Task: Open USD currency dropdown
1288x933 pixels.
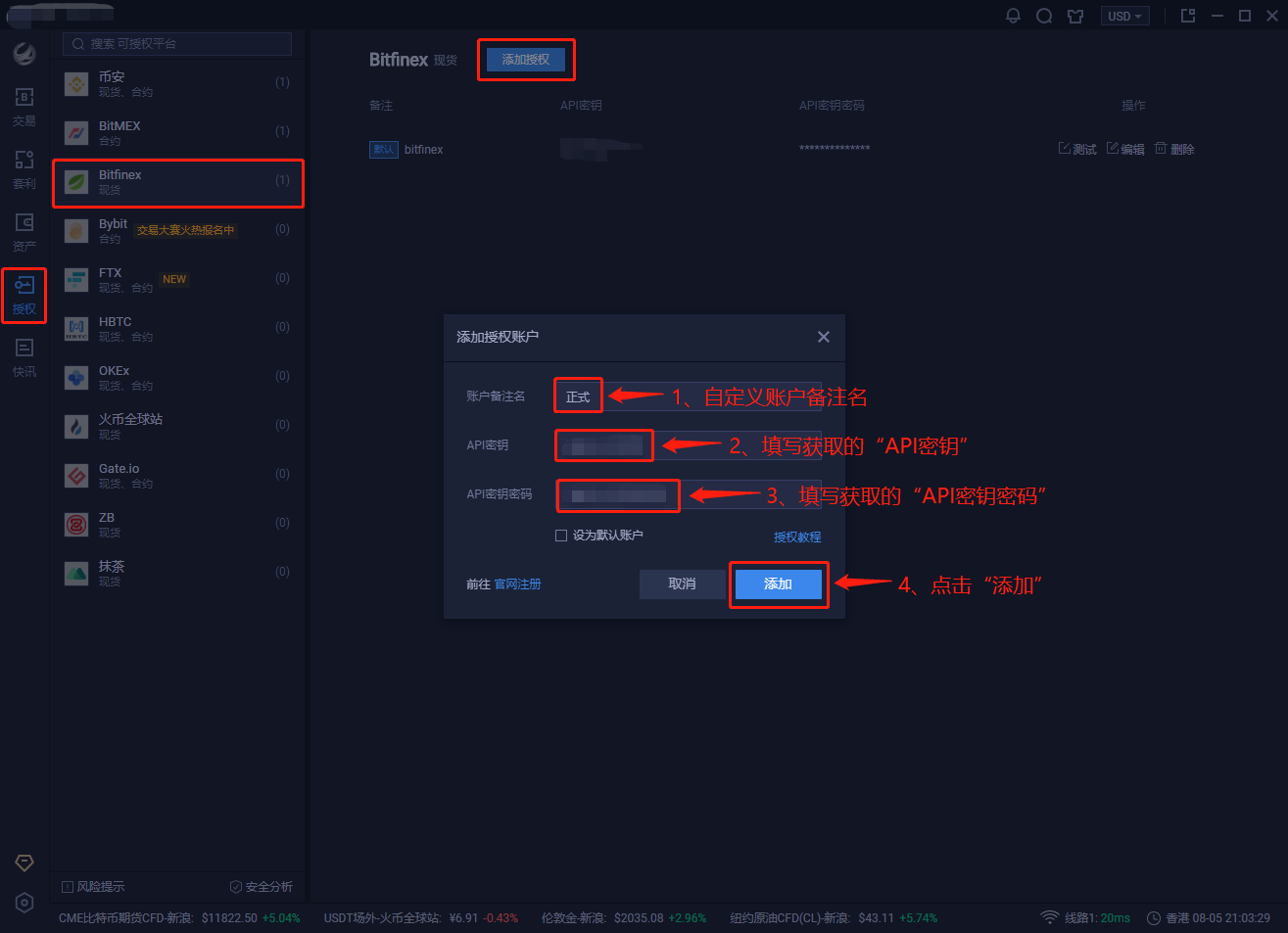Action: (1124, 16)
